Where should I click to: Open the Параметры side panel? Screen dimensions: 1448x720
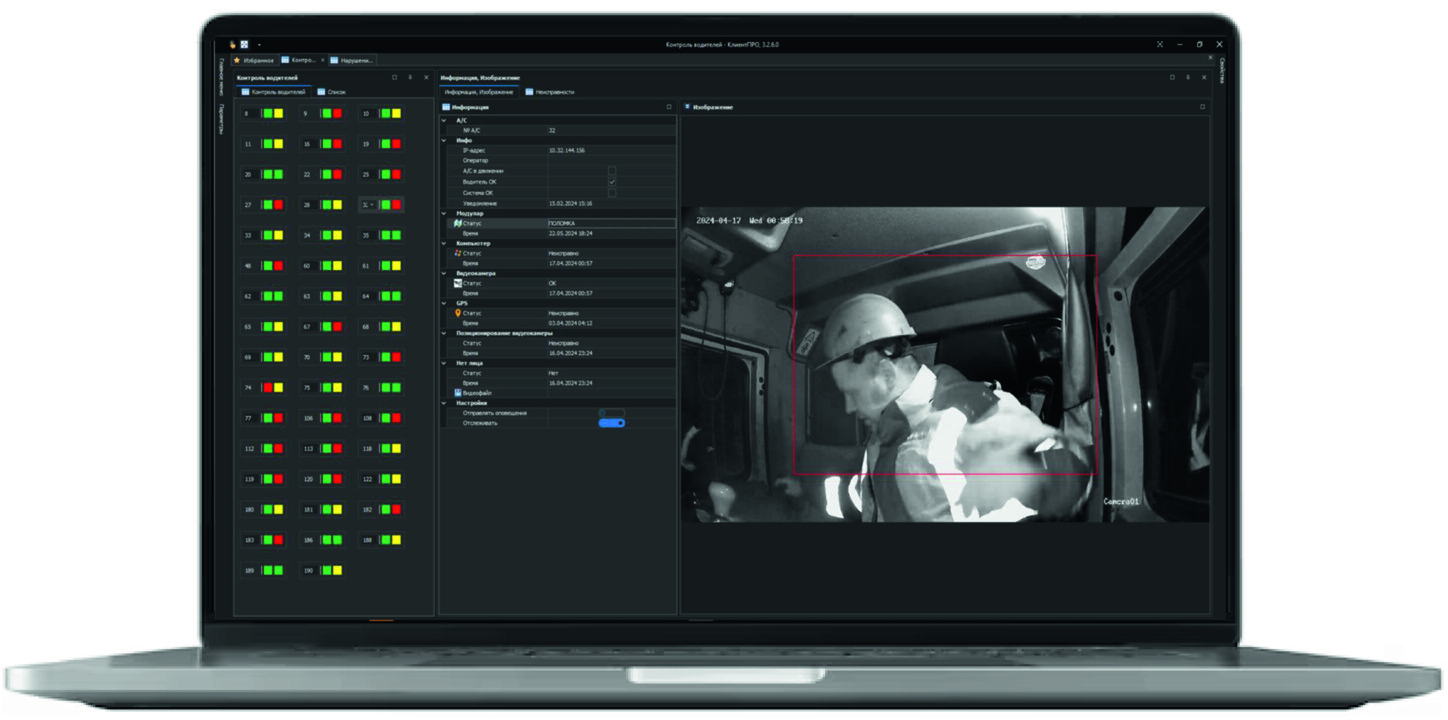[x=222, y=118]
